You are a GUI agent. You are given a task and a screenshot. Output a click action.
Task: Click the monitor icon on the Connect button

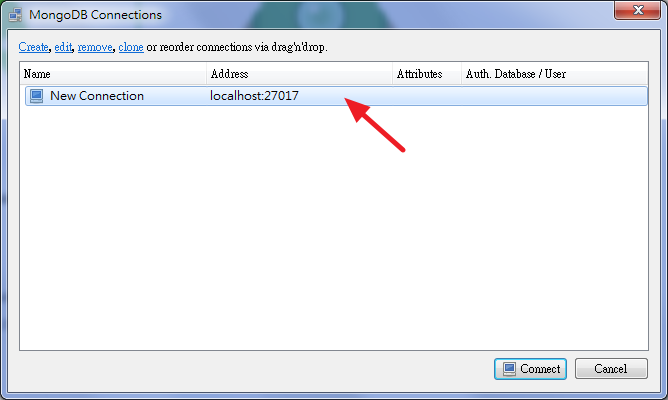pos(509,369)
